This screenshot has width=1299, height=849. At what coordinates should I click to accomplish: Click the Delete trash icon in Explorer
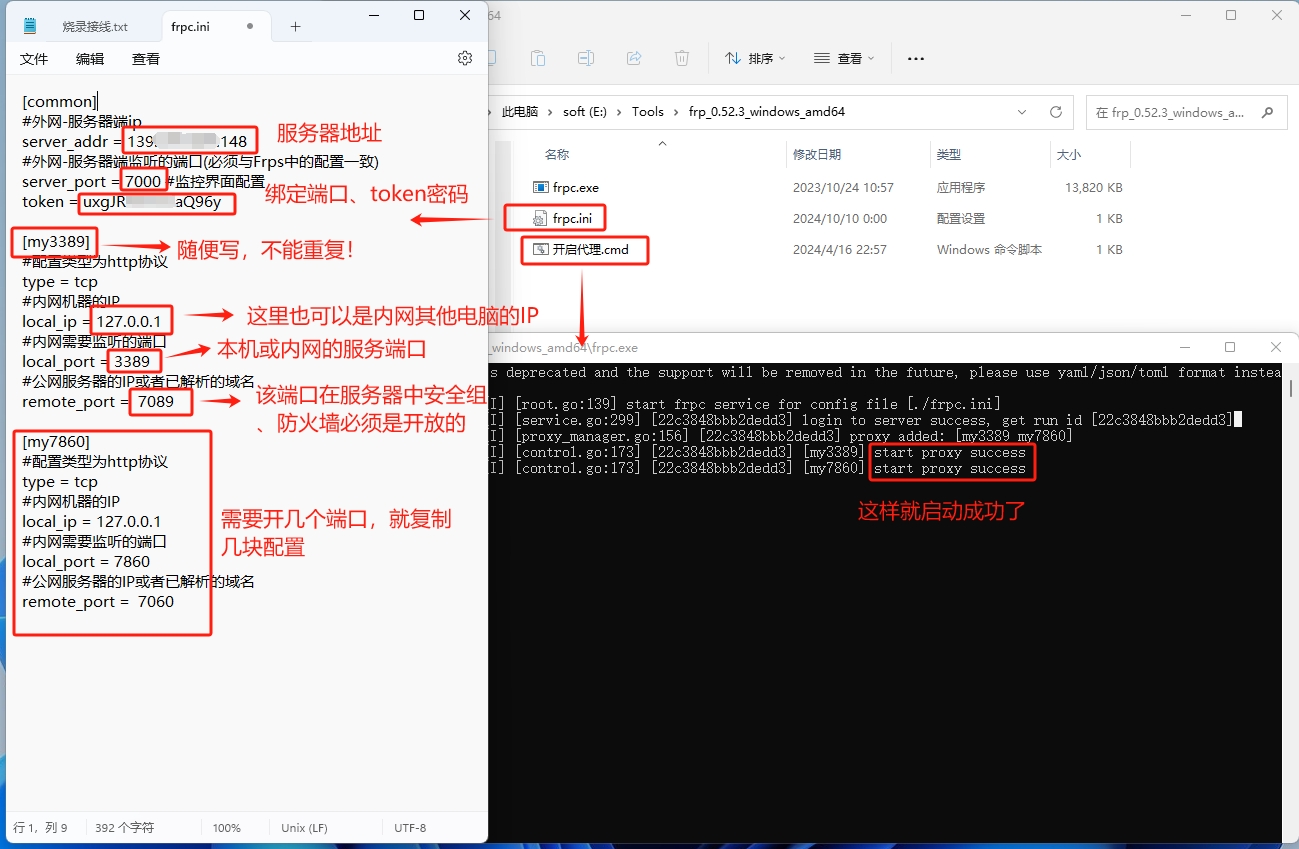click(x=682, y=59)
